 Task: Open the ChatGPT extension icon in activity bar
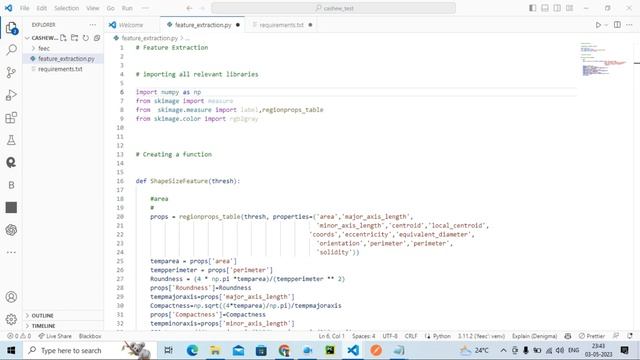pos(11,230)
